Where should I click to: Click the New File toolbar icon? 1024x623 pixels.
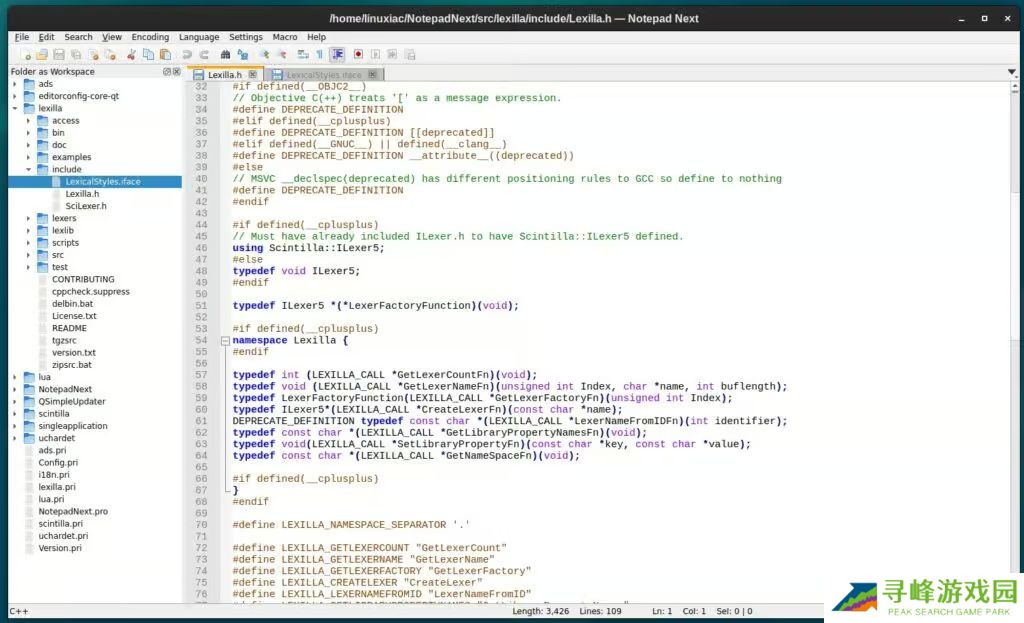tap(26, 54)
